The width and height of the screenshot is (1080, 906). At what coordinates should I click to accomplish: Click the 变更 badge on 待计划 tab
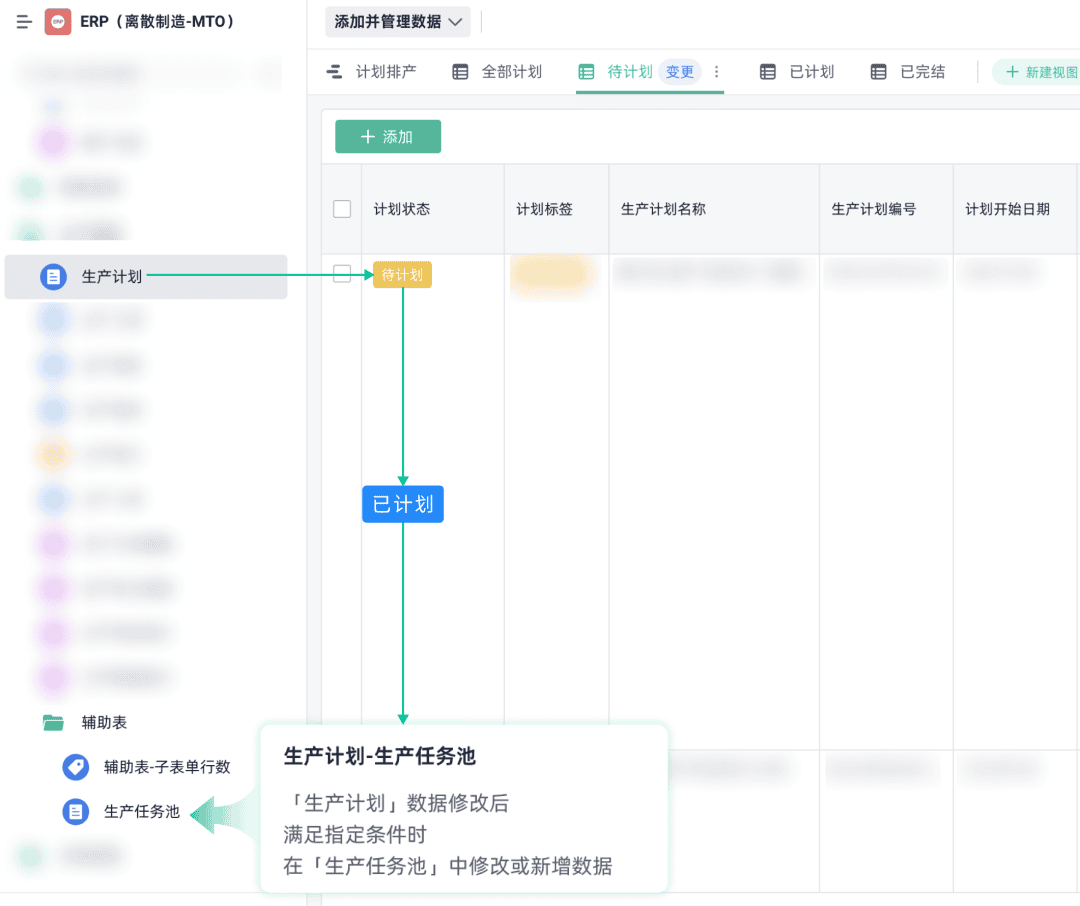coord(680,72)
